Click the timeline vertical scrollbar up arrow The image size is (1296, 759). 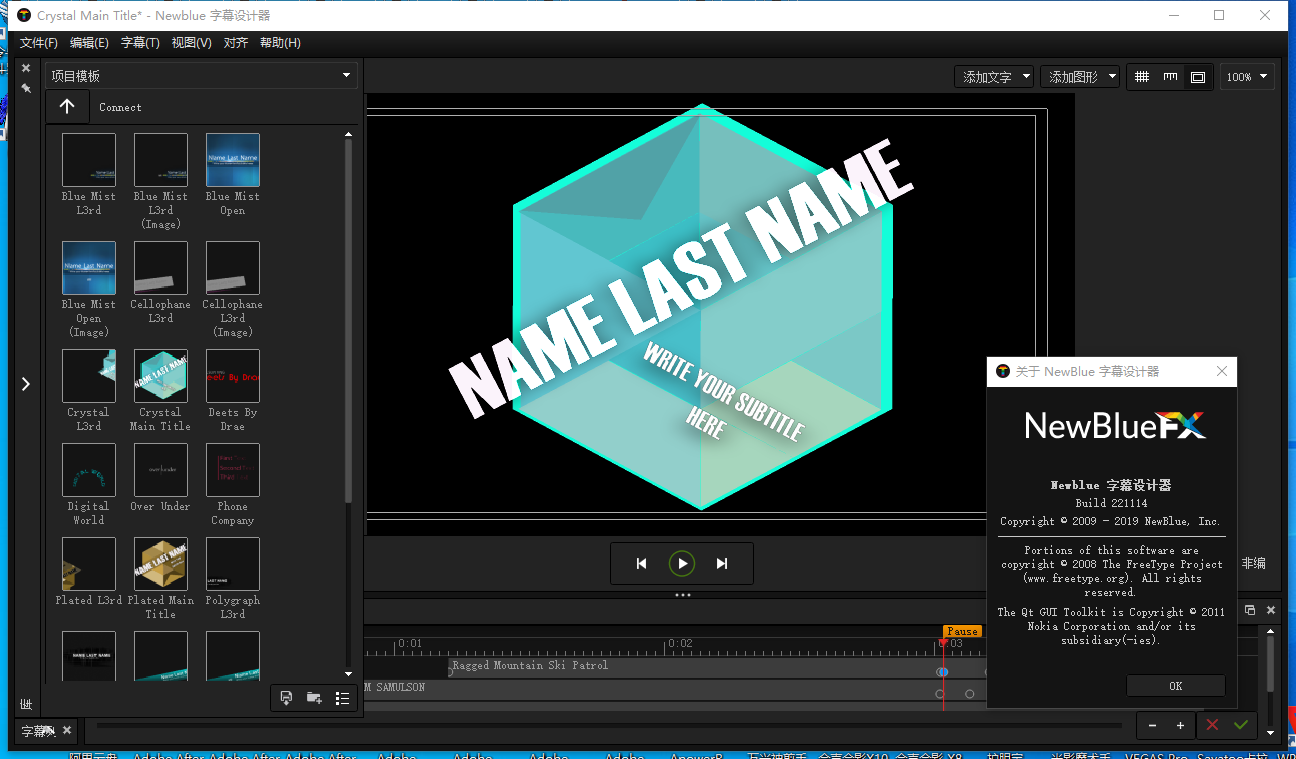(1271, 633)
